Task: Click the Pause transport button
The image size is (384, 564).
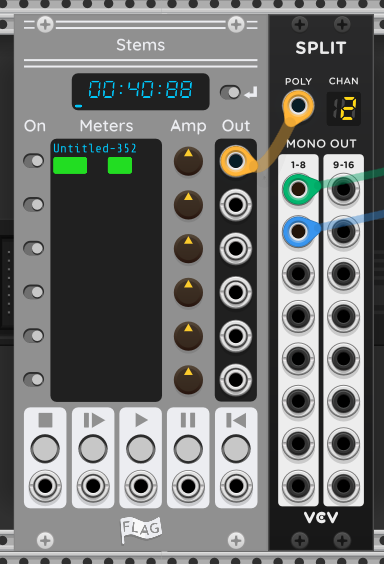Action: tap(188, 449)
